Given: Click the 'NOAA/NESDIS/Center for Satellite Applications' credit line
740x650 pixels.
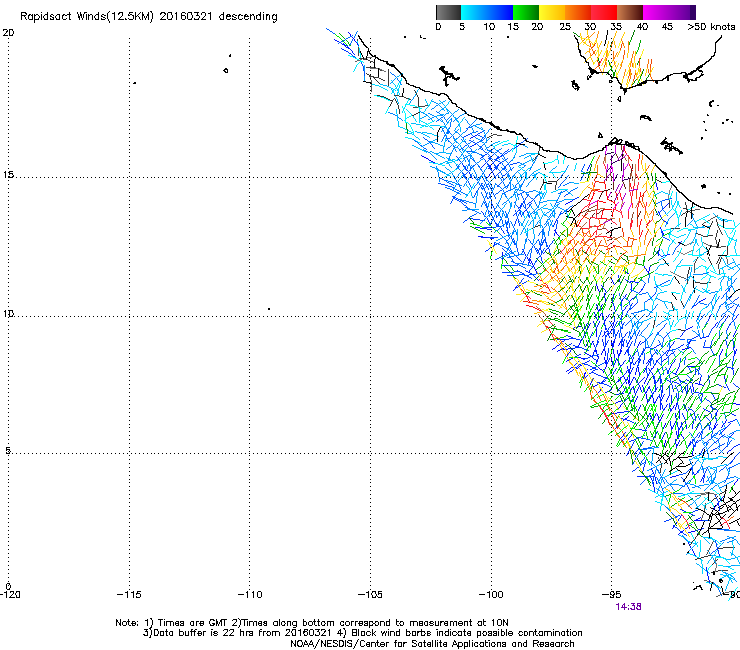Looking at the screenshot, I should [432, 644].
